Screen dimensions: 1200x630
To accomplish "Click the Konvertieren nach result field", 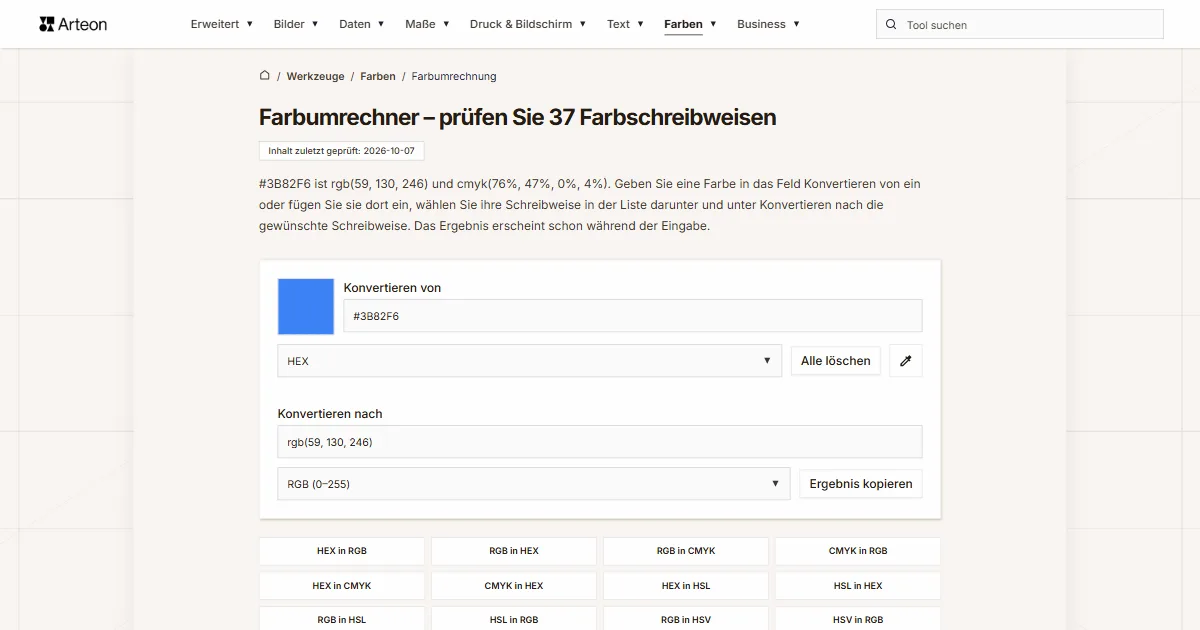I will click(x=600, y=442).
